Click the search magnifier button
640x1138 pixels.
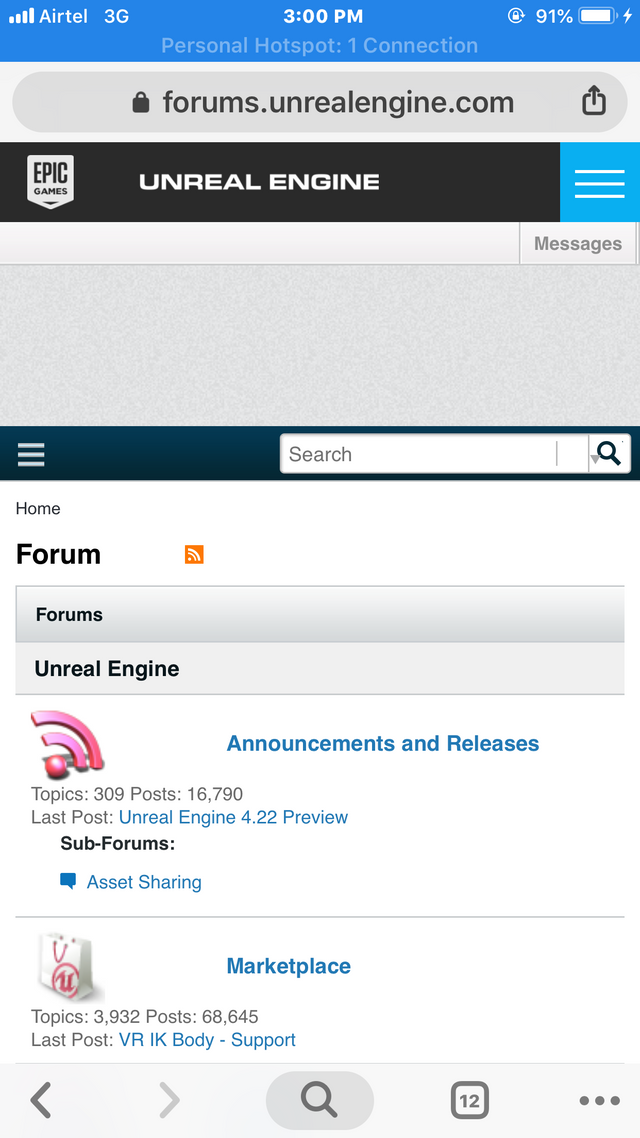click(610, 454)
